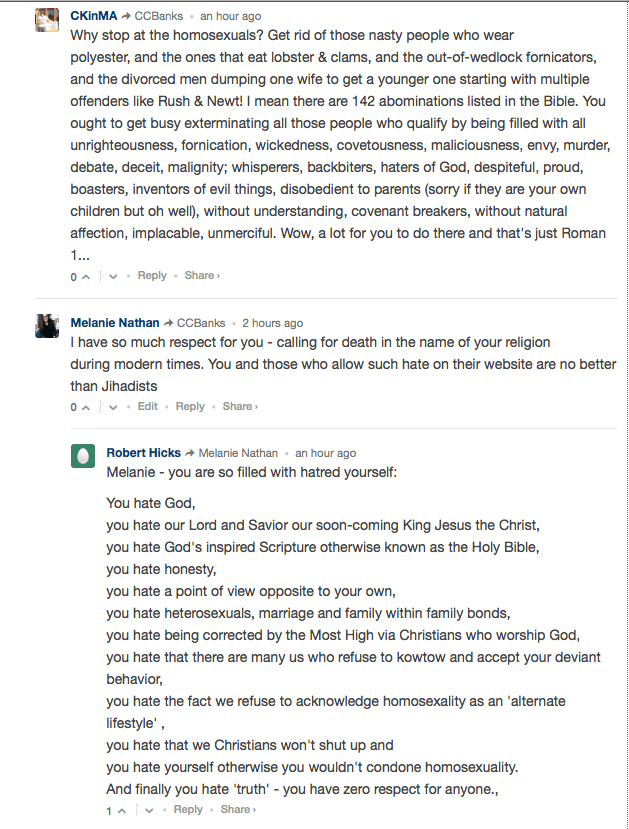Downvote Robert Hicks's comment
Image resolution: width=629 pixels, height=829 pixels.
(149, 810)
